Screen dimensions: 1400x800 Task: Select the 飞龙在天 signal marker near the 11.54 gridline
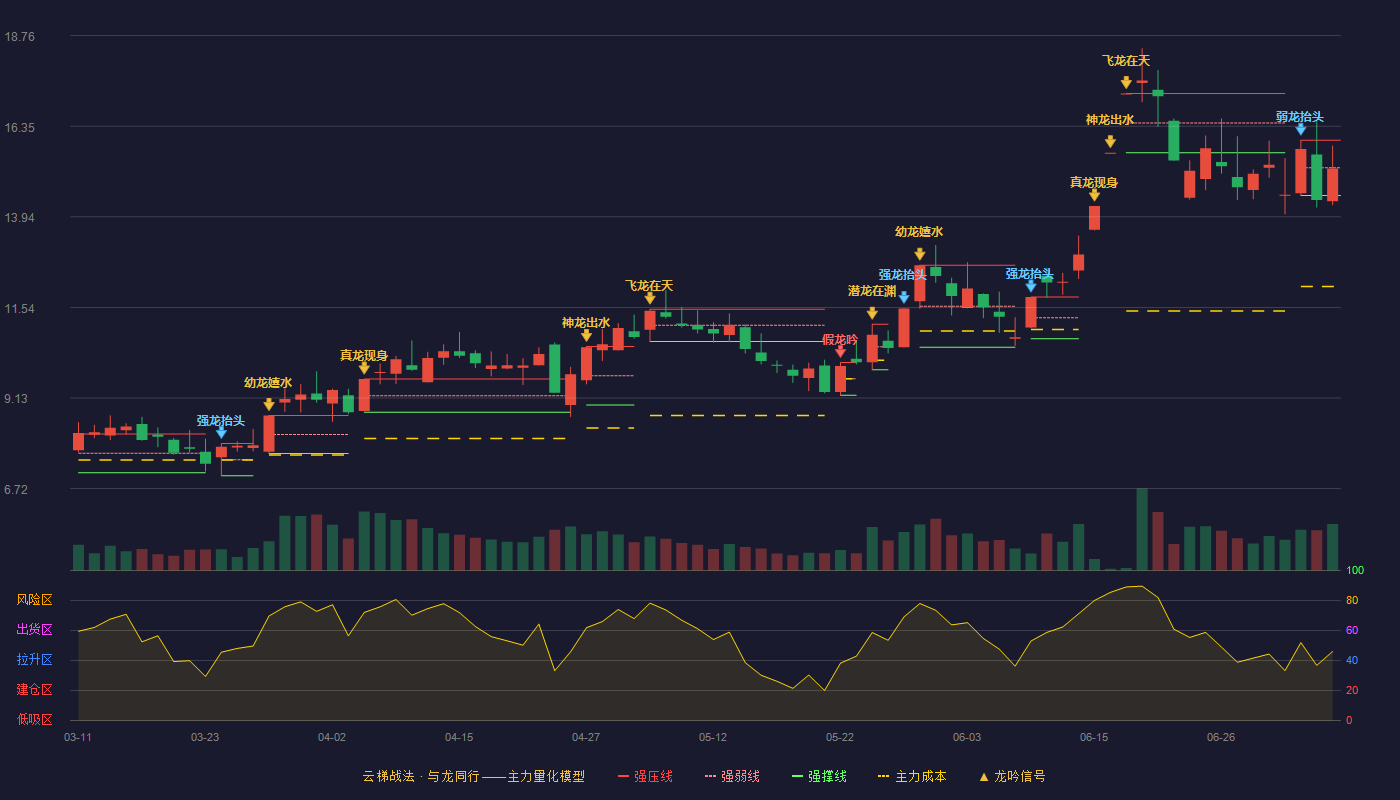click(650, 298)
